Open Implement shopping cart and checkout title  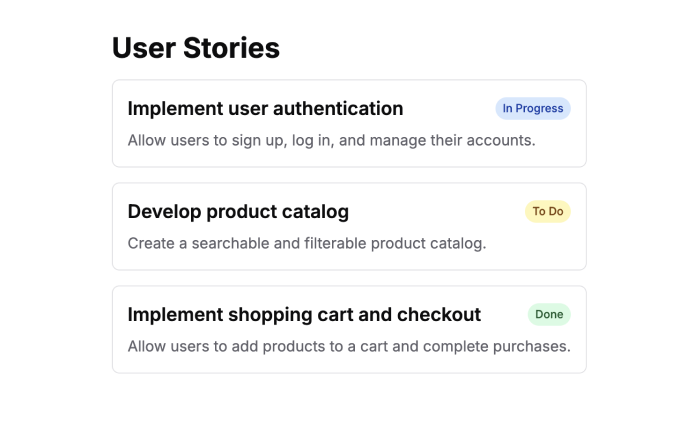pos(304,315)
